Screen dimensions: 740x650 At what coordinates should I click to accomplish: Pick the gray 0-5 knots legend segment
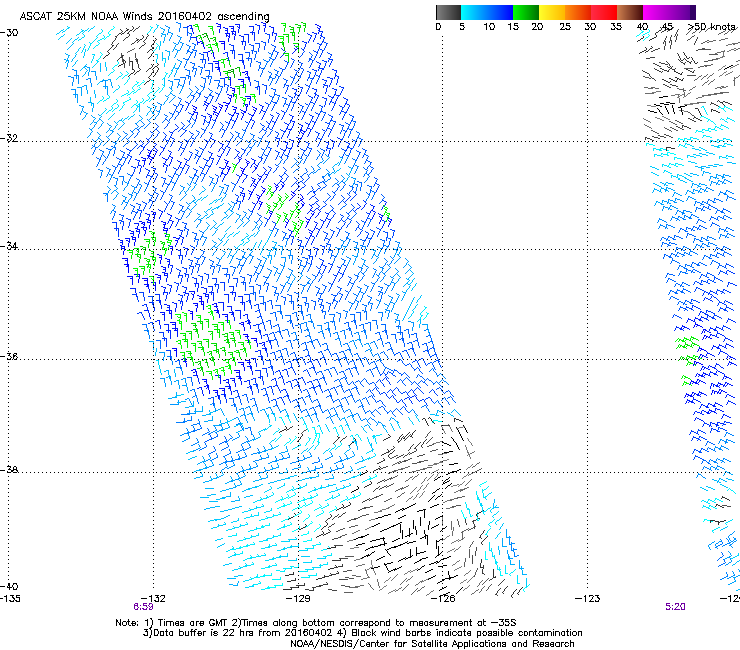coord(448,12)
